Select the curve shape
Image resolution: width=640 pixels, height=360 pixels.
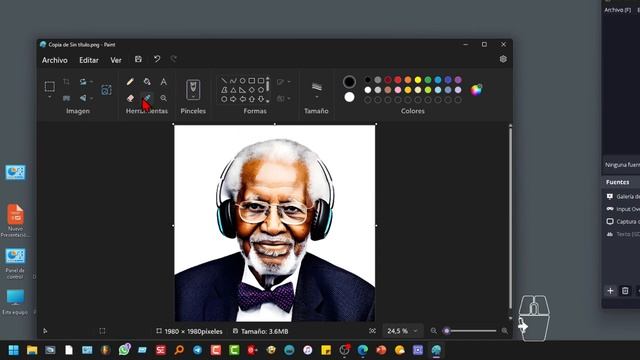pyautogui.click(x=233, y=80)
